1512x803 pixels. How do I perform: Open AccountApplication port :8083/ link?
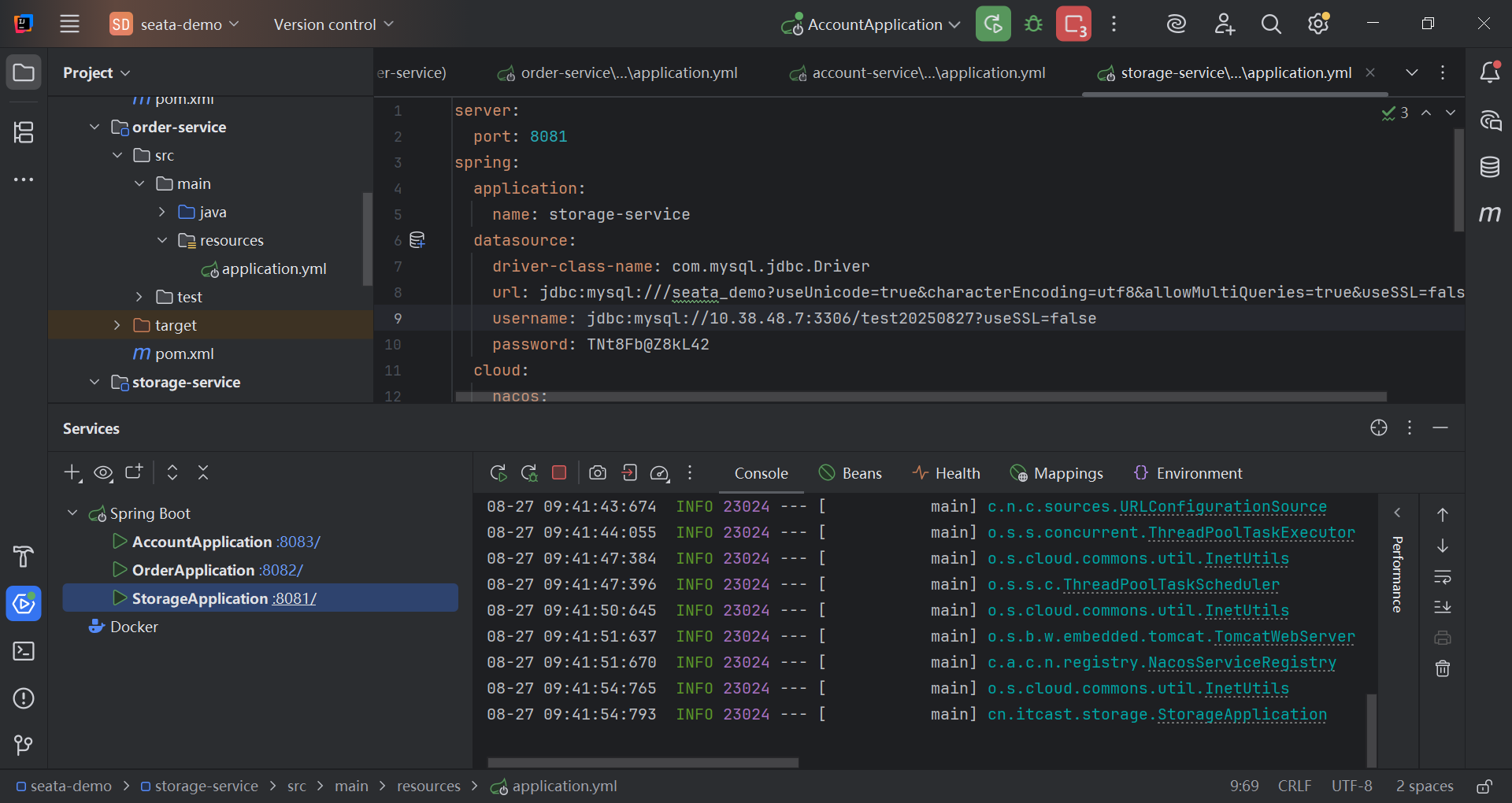tap(298, 542)
